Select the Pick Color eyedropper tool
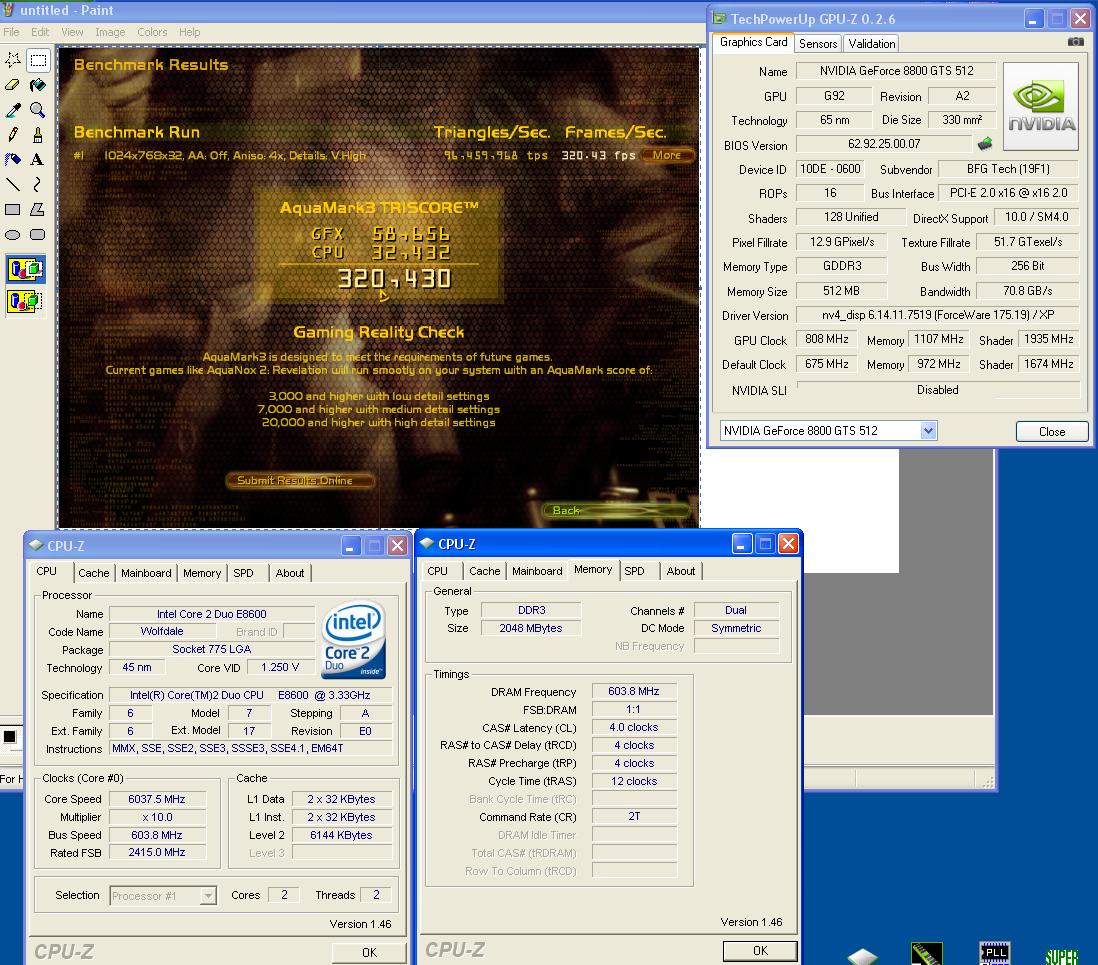The image size is (1098, 965). click(x=13, y=110)
